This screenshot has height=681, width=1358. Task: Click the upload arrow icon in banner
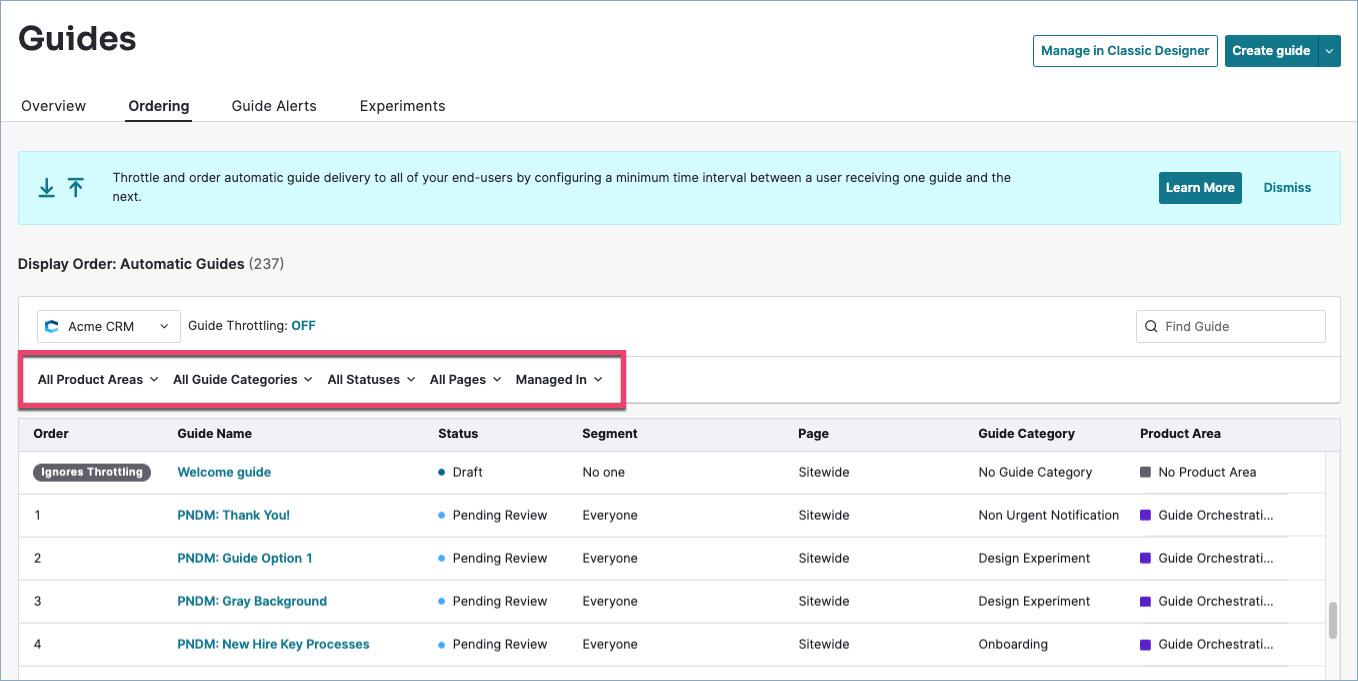pyautogui.click(x=76, y=188)
